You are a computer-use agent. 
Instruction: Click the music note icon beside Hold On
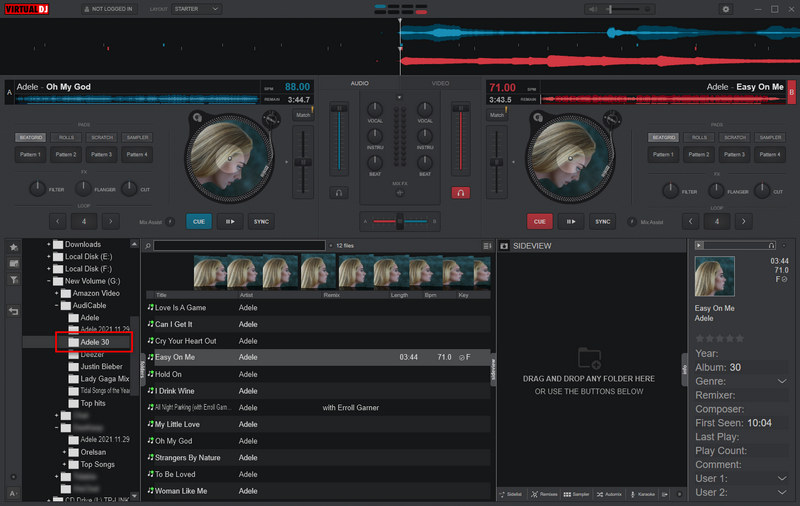tap(151, 374)
